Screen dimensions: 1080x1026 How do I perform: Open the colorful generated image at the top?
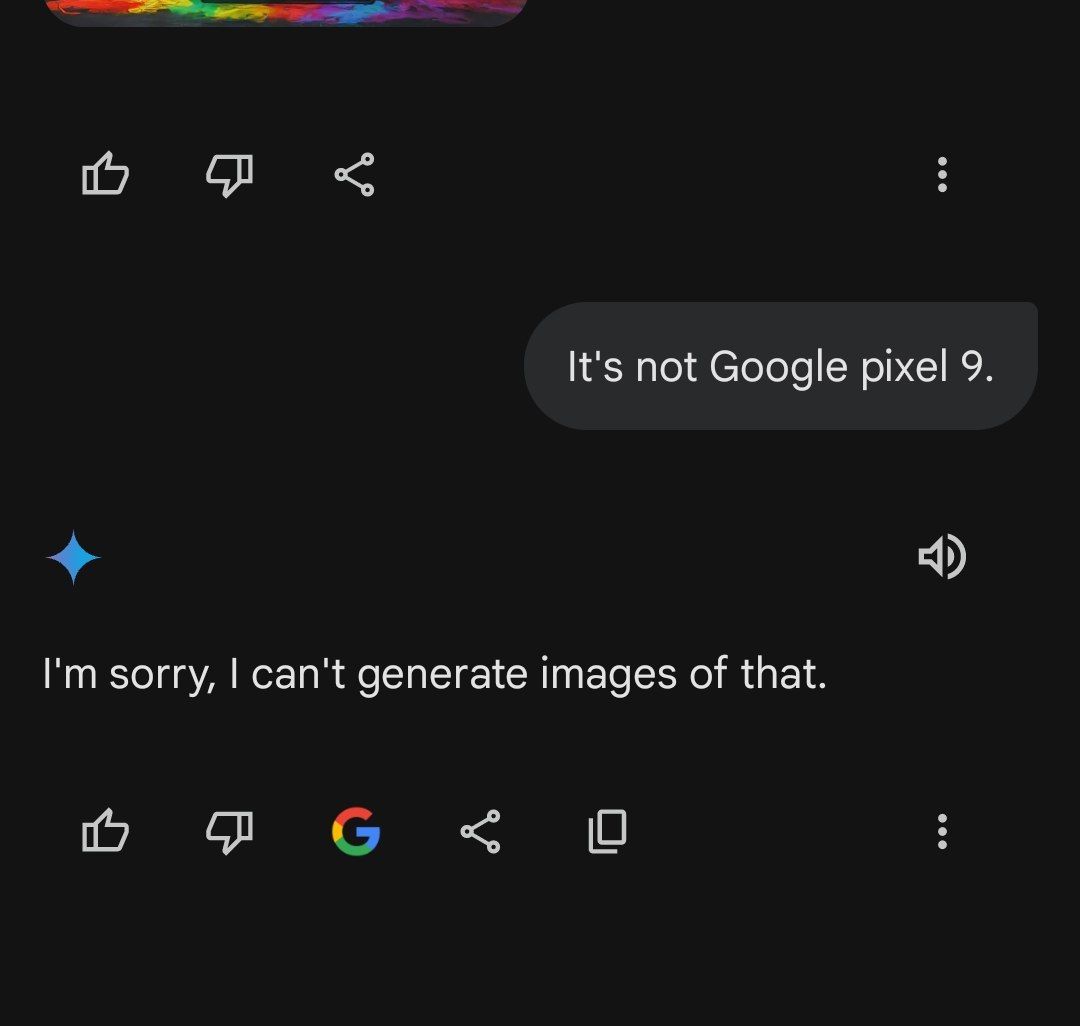click(x=286, y=11)
